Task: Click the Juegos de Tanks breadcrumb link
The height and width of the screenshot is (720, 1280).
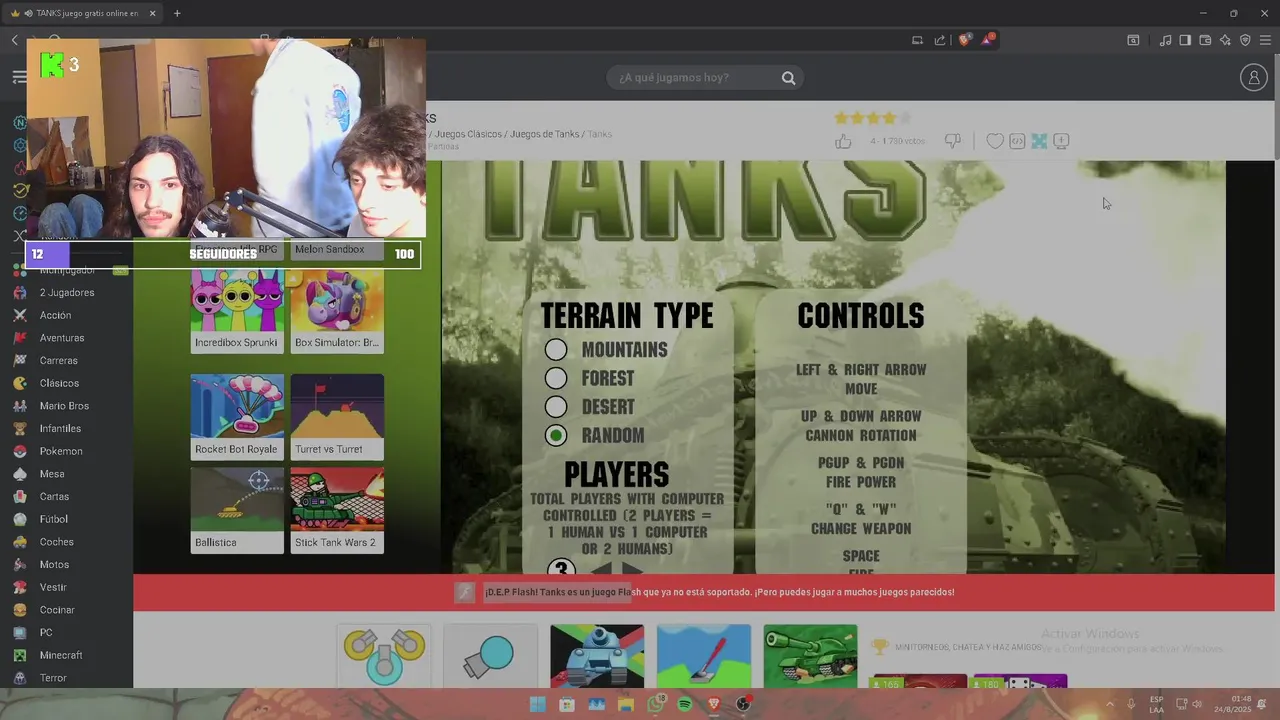Action: [545, 134]
